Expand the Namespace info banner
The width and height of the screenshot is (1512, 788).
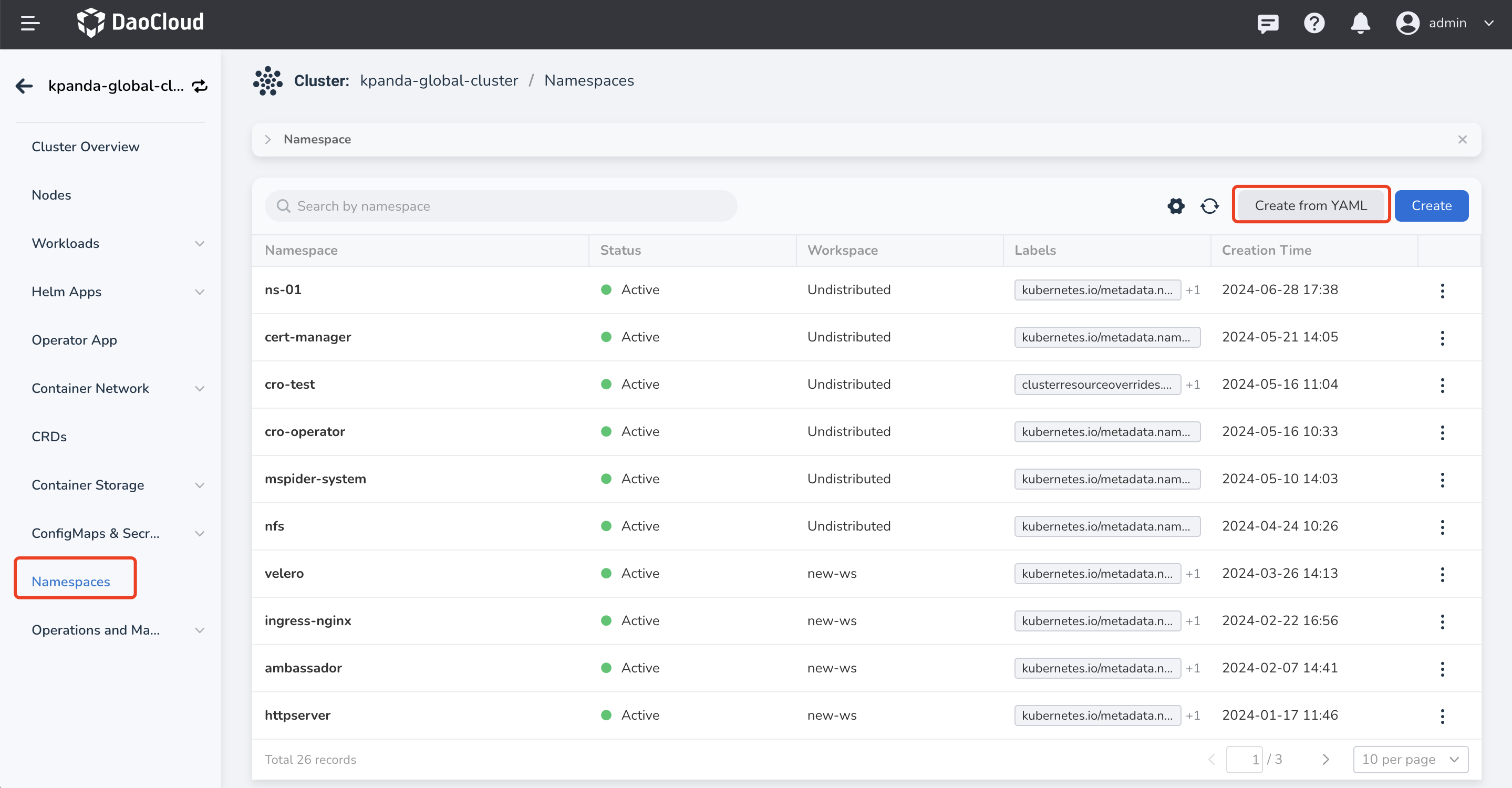click(x=267, y=140)
